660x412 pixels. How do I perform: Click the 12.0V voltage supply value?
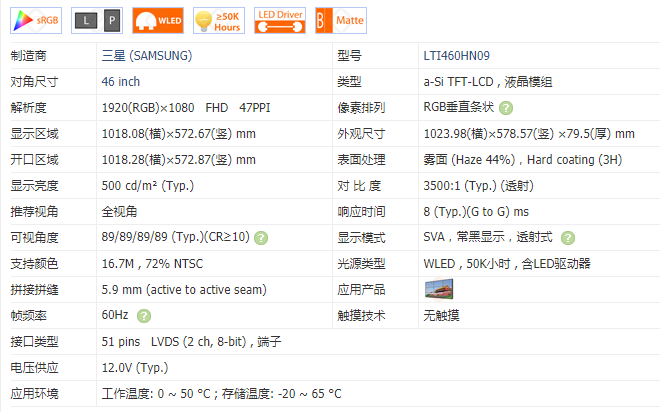tap(134, 368)
